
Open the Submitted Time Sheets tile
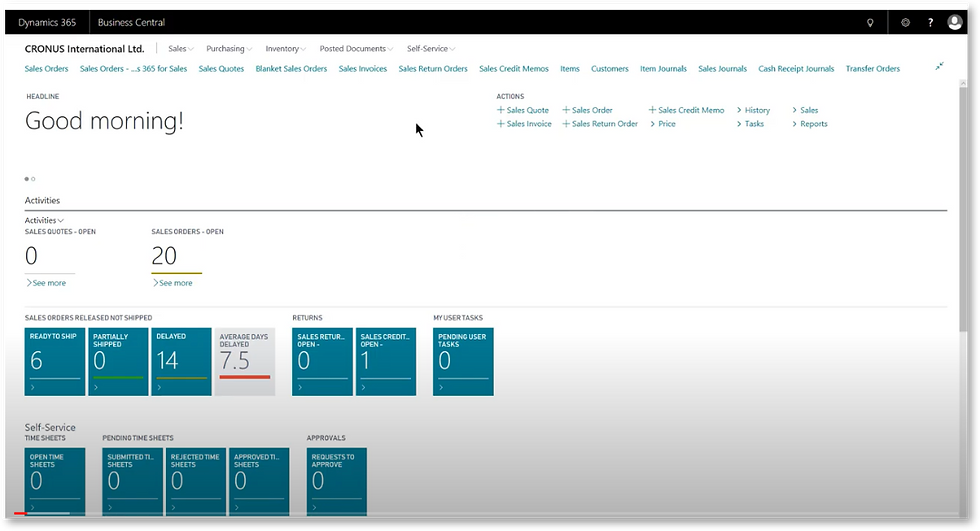click(132, 481)
